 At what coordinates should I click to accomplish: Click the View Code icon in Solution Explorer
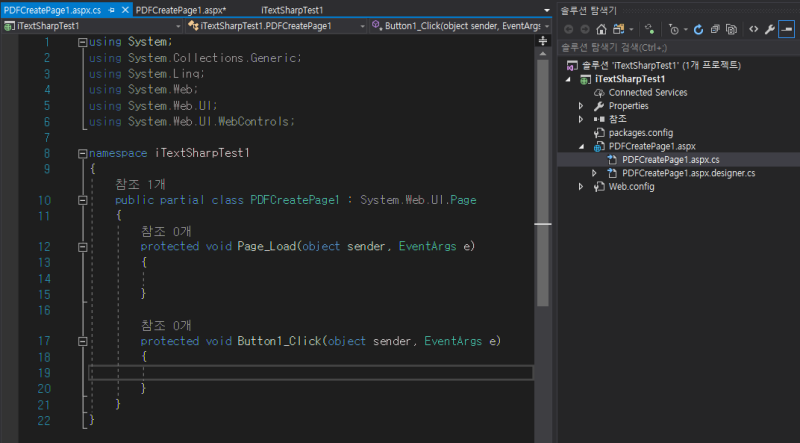click(x=753, y=28)
